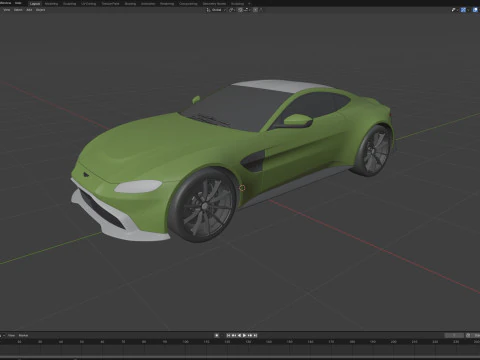Open the viewport Object menu
480x360 pixels.
[x=41, y=10]
